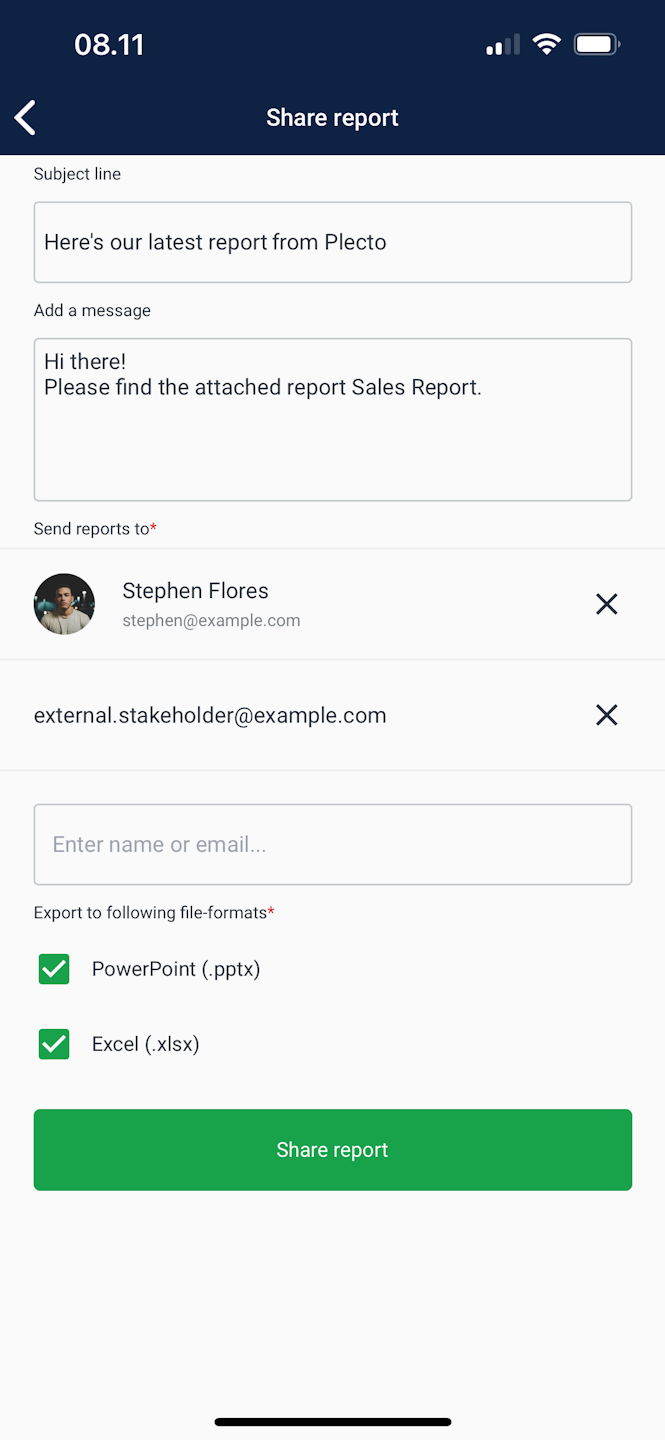Uncheck the Excel (.xlsx) checkbox
665x1440 pixels.
(x=54, y=1044)
